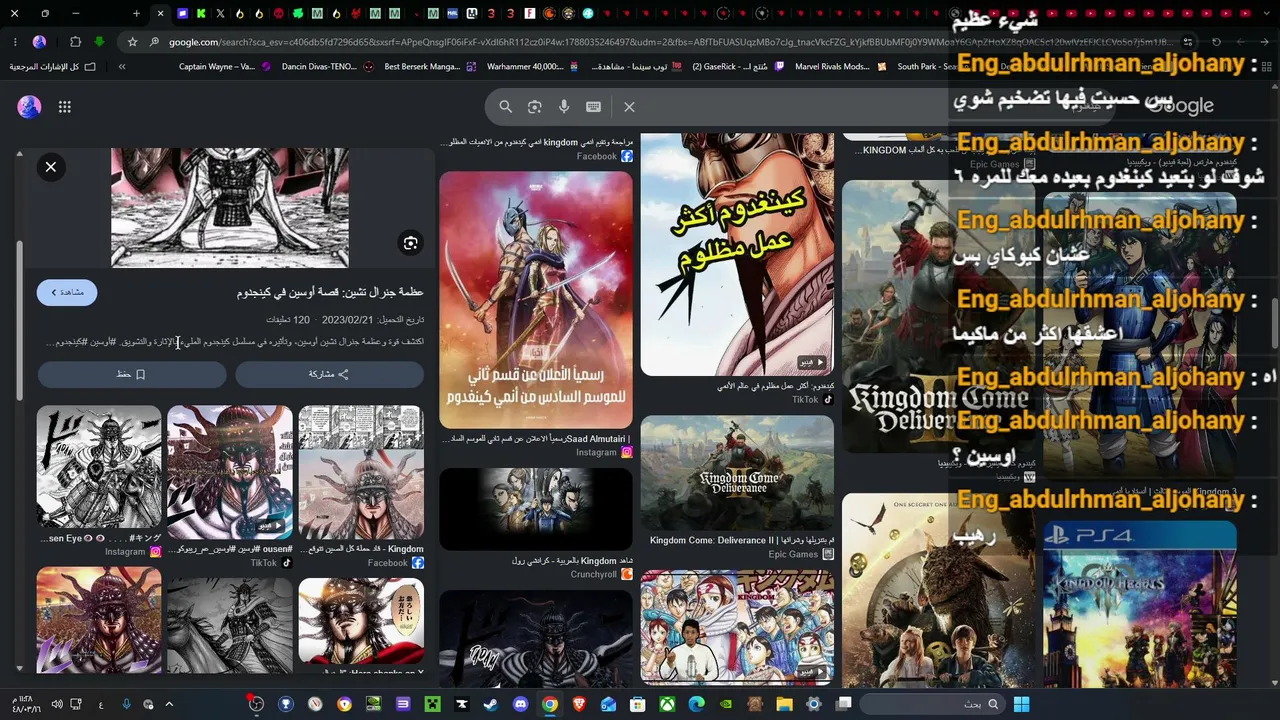Image resolution: width=1280 pixels, height=720 pixels.
Task: Open the Warhammer 40,000 bookmark
Action: [x=533, y=66]
